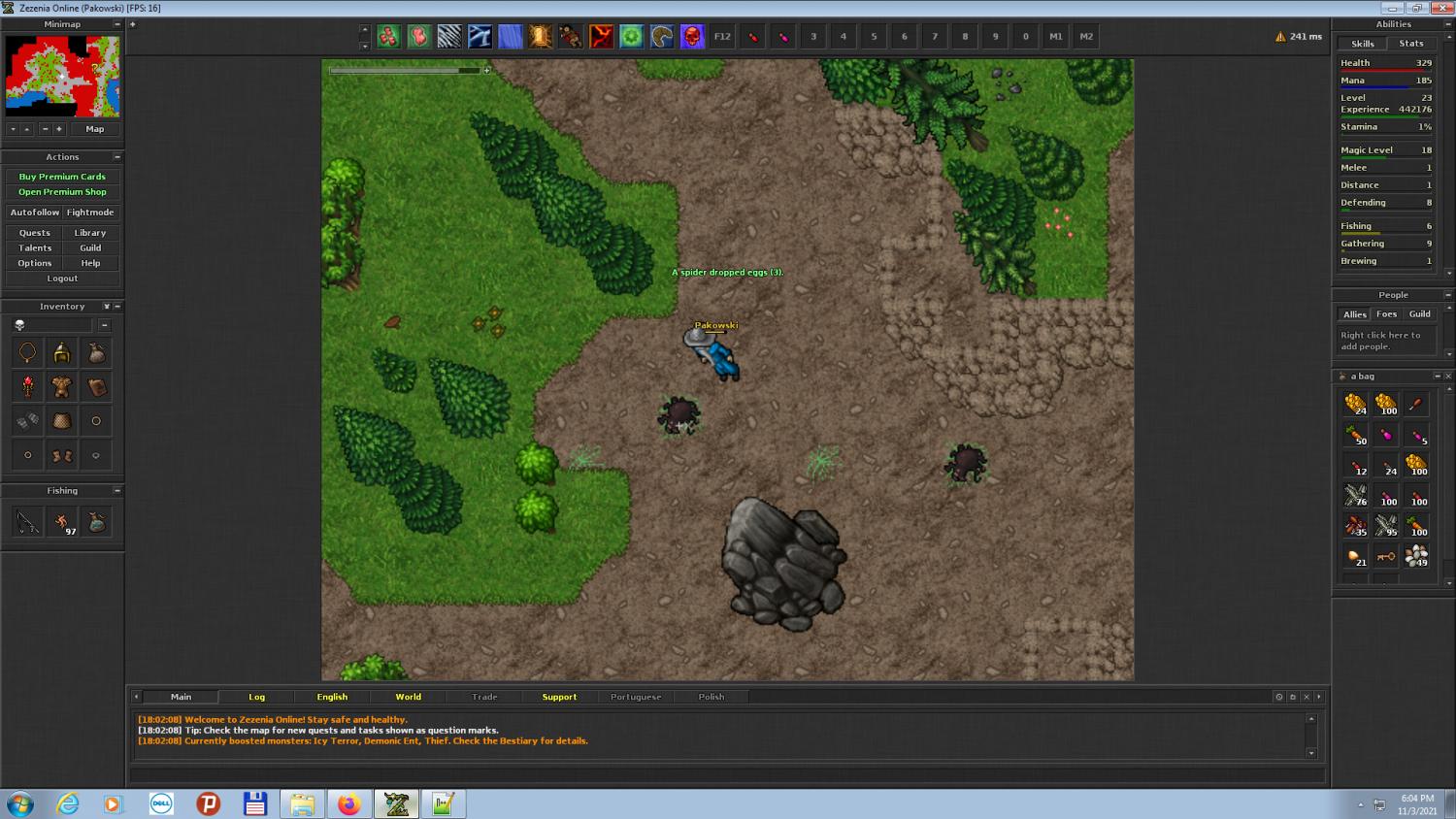Viewport: 1456px width, 819px height.
Task: Click the lightning spell icon in hotbar
Action: [x=480, y=37]
